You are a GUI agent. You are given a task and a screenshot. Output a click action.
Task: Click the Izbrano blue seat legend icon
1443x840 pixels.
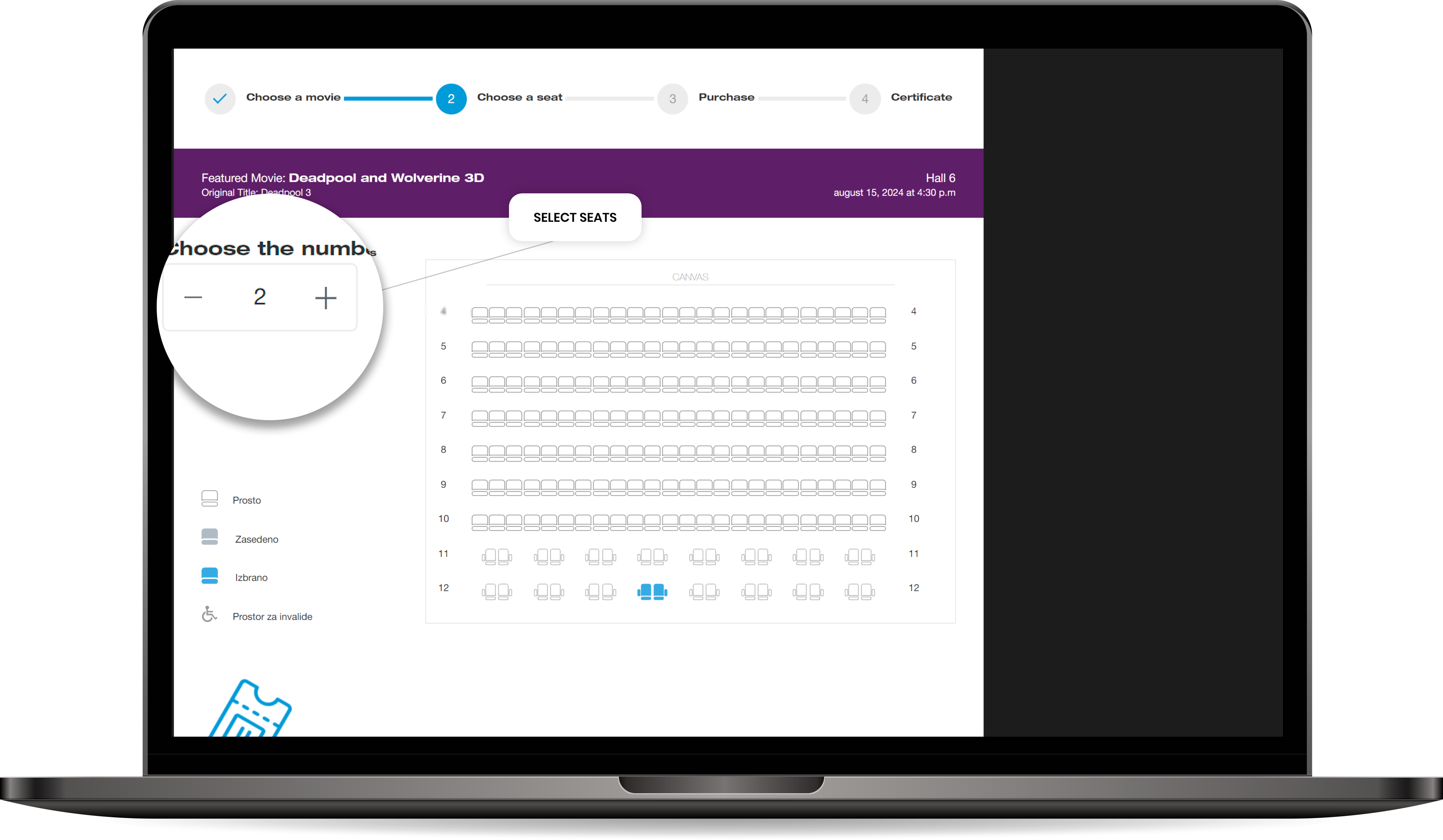(x=210, y=576)
